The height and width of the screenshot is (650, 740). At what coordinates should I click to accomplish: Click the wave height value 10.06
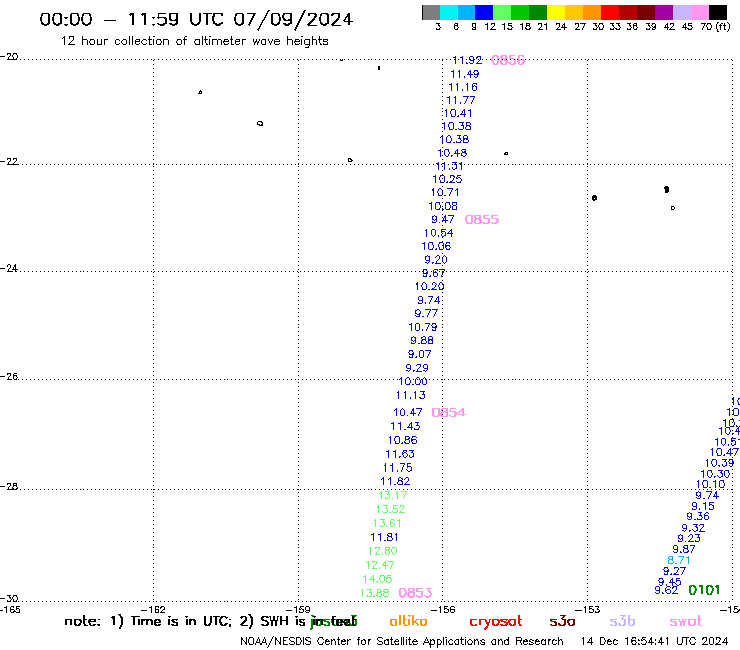coord(436,246)
